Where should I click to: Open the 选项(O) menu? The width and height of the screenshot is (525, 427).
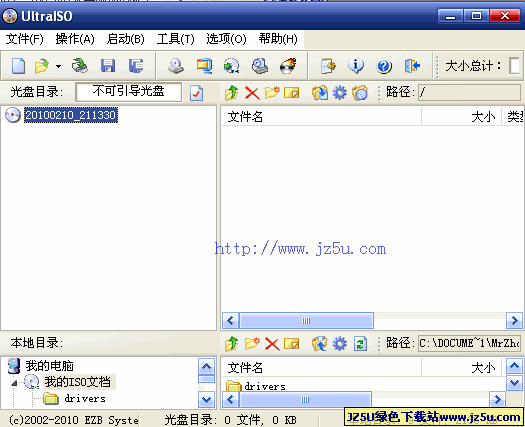pos(226,39)
